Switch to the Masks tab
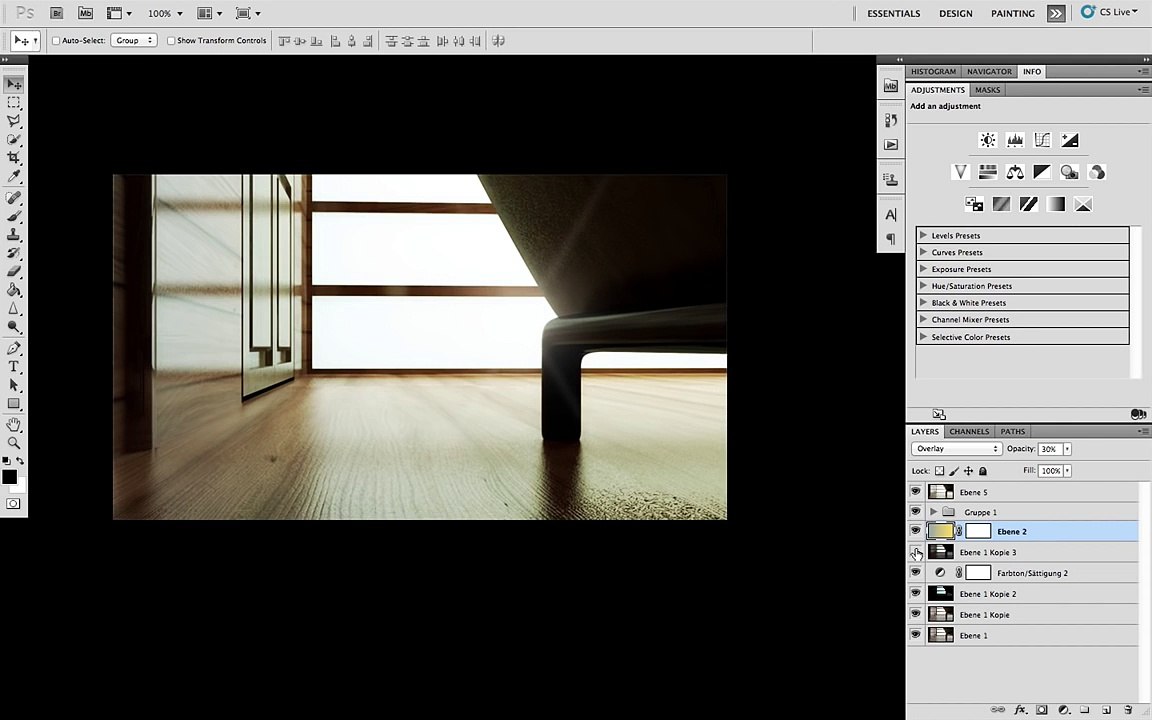Screen dimensions: 1152x720 [987, 90]
